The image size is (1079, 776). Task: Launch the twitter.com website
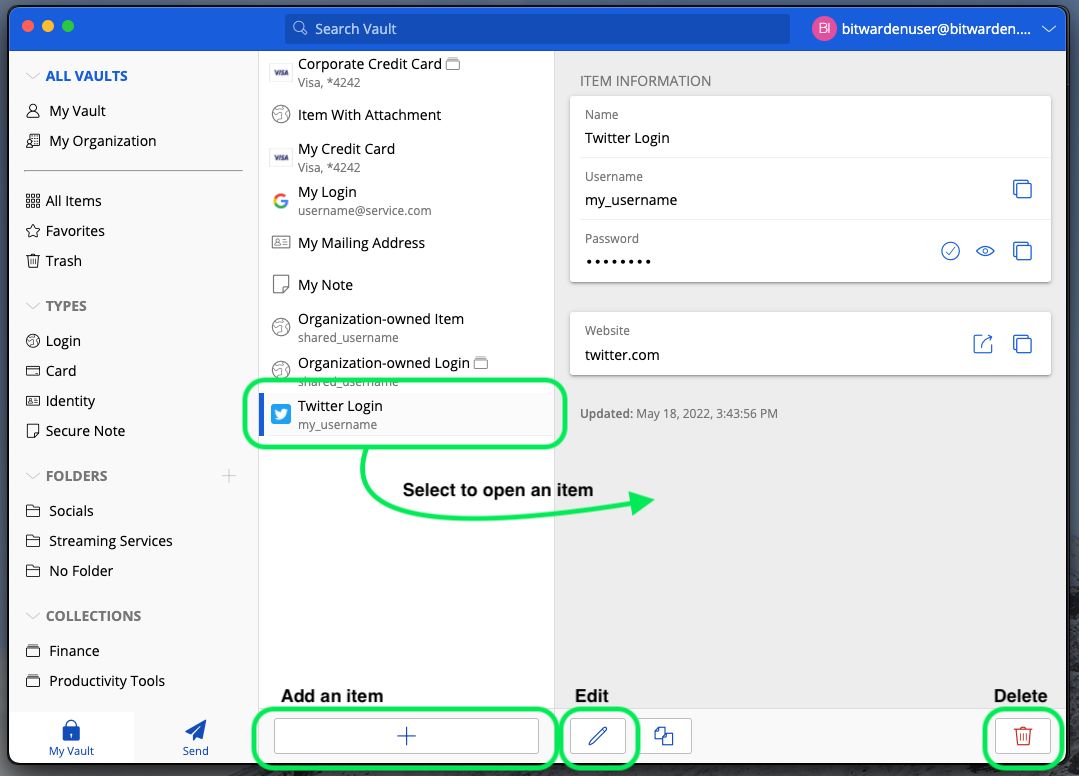[x=983, y=343]
